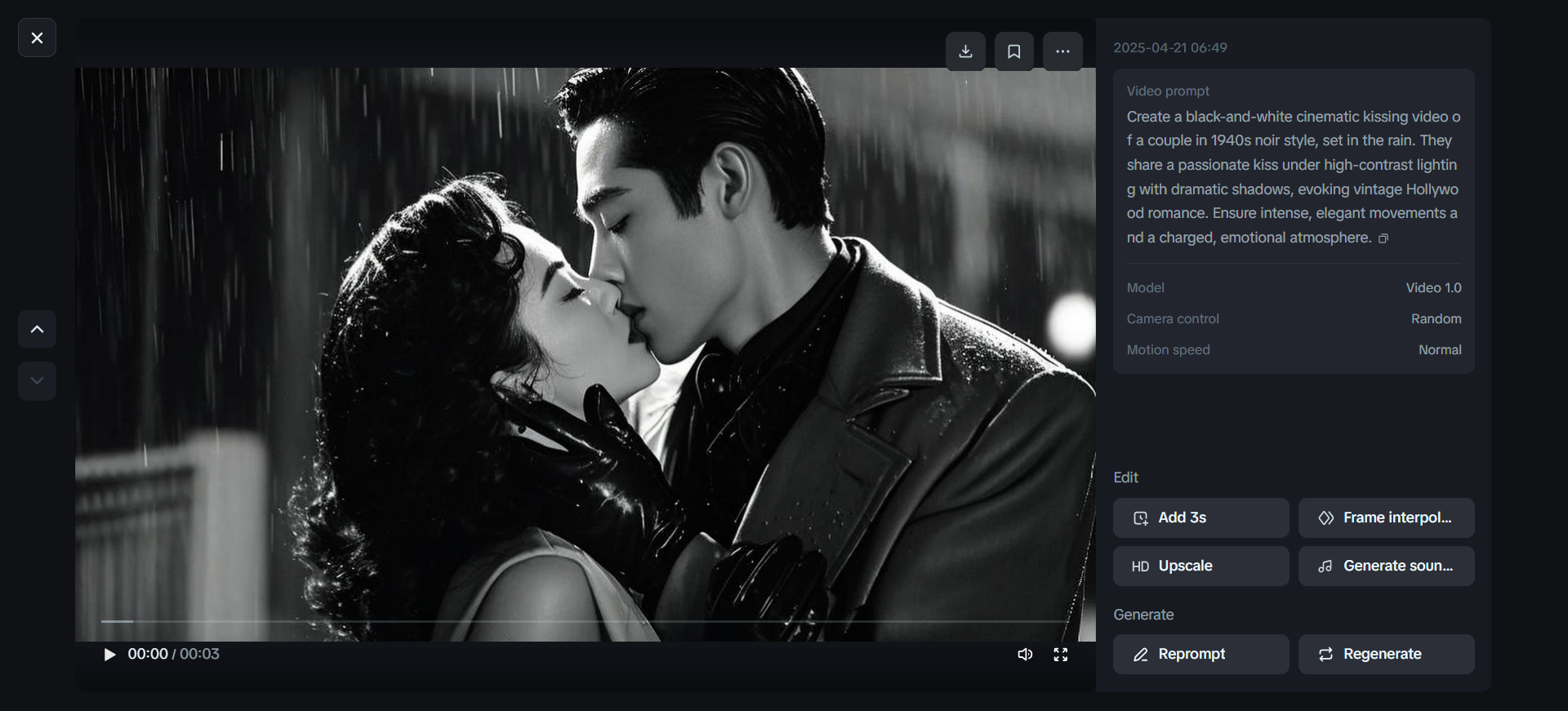Screen dimensions: 1568x711
Task: Click the 00:00 / 00:03 time display
Action: click(173, 654)
